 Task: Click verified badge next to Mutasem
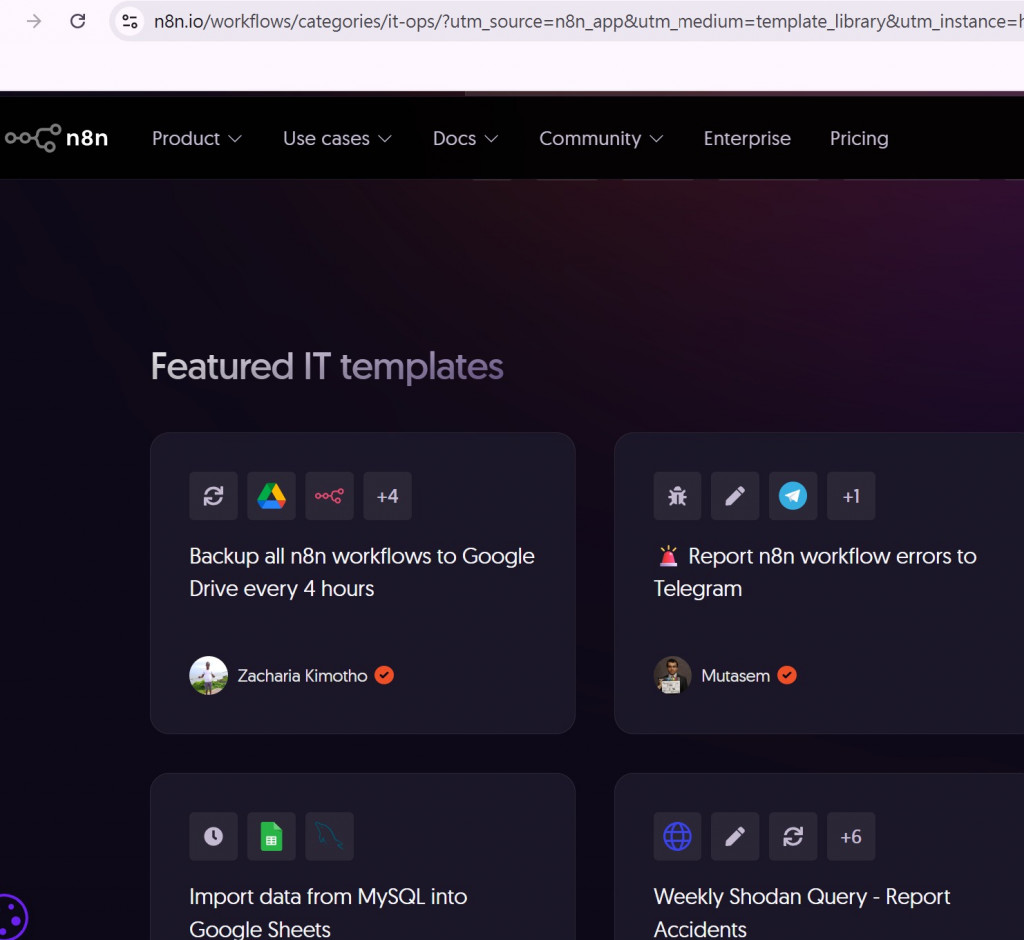[x=787, y=675]
